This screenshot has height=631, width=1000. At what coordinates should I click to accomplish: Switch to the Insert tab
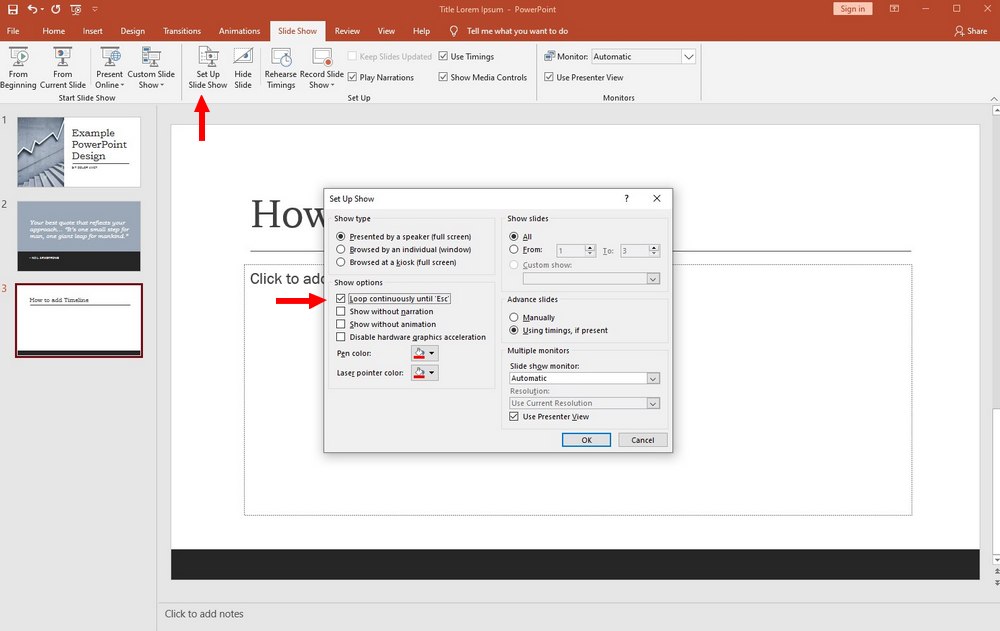coord(92,31)
